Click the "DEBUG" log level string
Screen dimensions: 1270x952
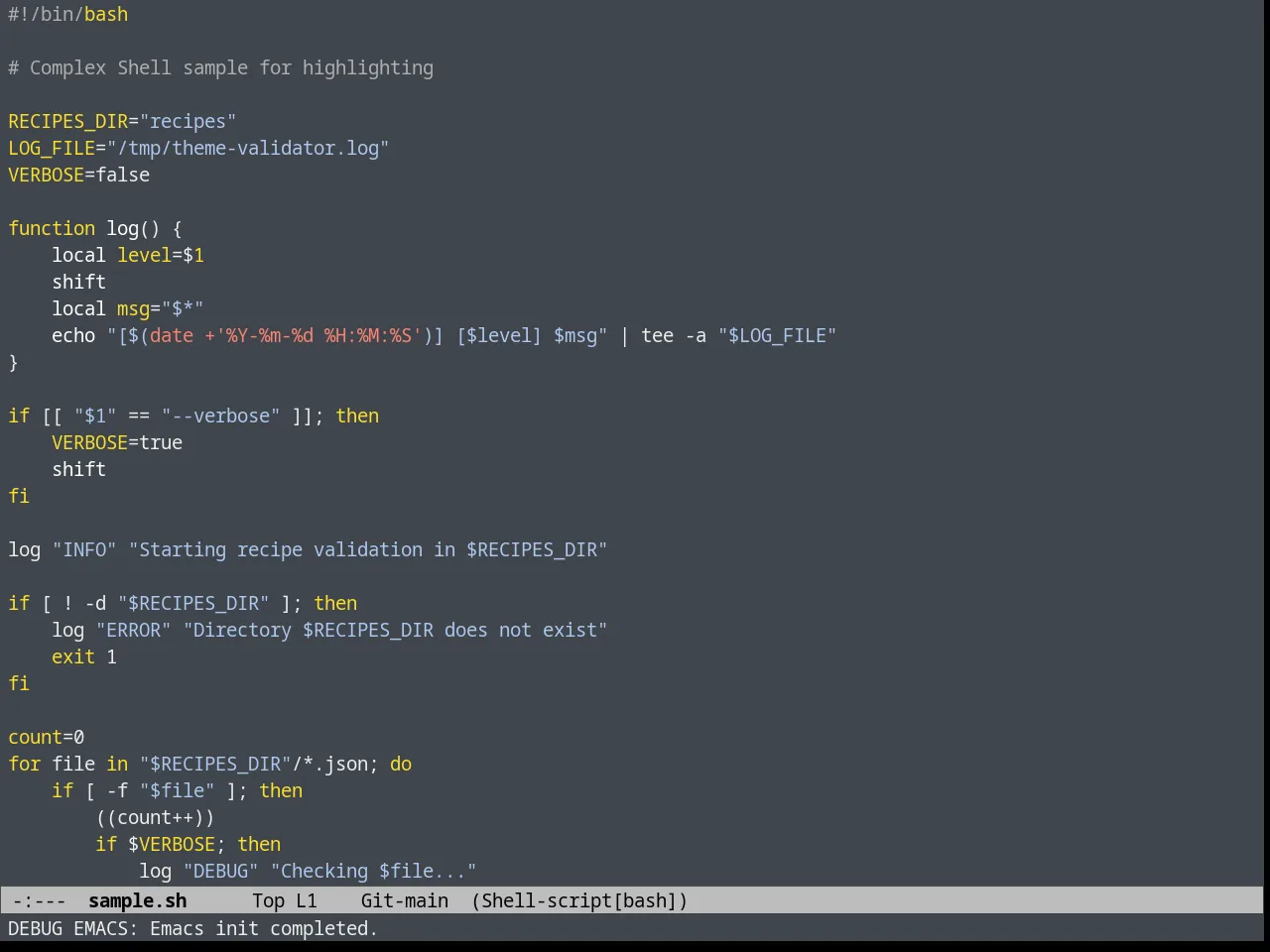(x=220, y=871)
